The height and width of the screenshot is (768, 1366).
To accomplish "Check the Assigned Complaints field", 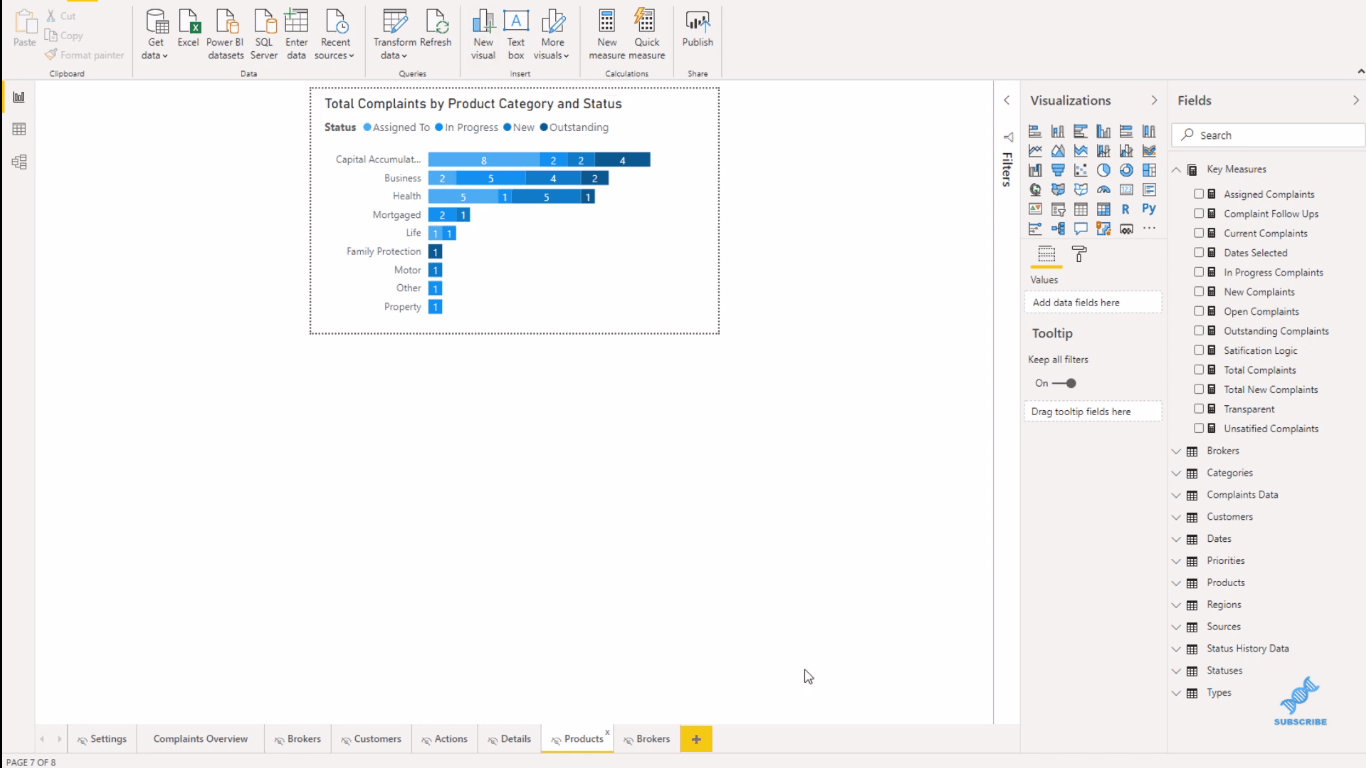I will click(1199, 194).
